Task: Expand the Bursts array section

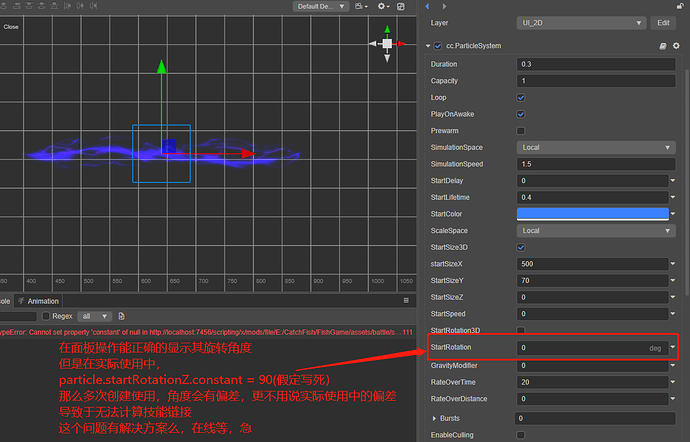Action: 434,418
